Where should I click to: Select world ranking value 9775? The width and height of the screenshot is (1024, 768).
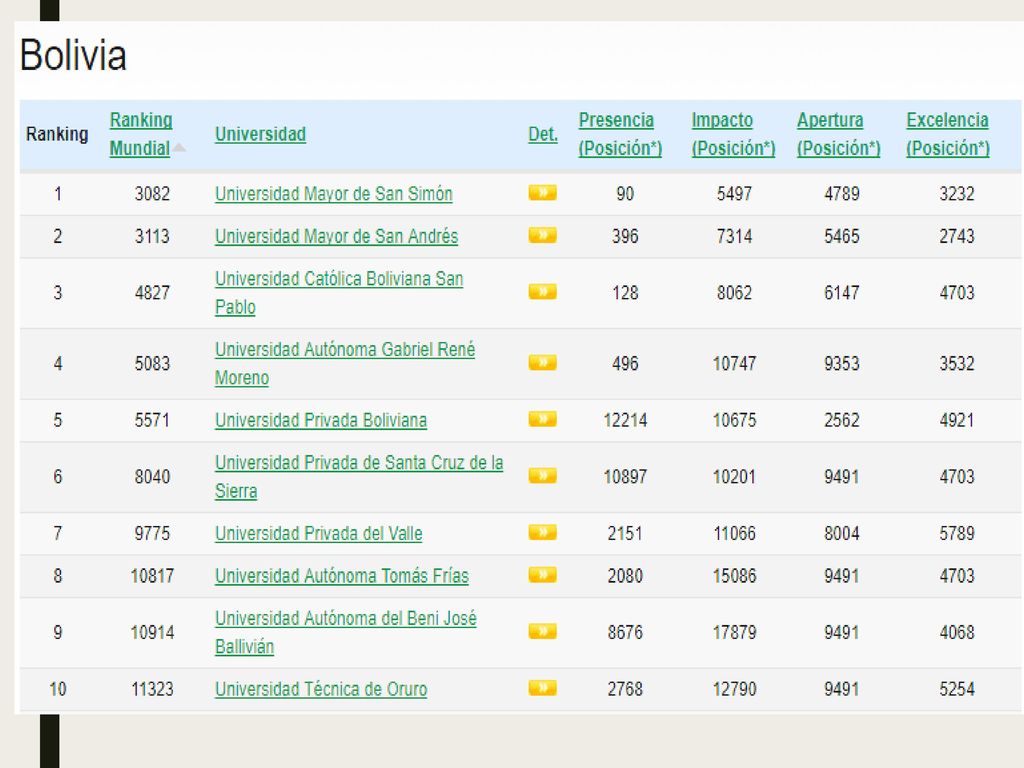[152, 534]
